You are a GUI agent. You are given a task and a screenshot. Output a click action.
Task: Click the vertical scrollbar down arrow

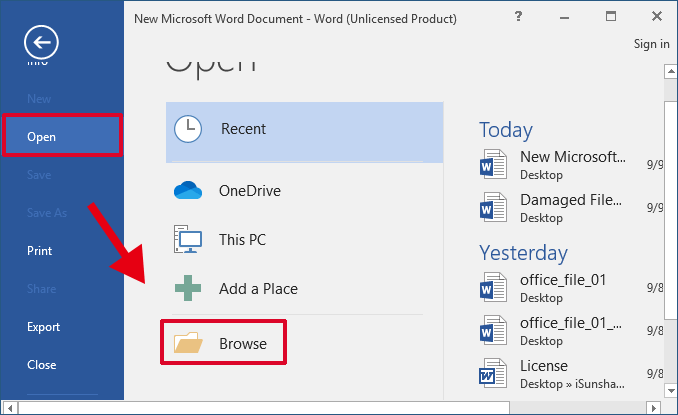pos(669,391)
